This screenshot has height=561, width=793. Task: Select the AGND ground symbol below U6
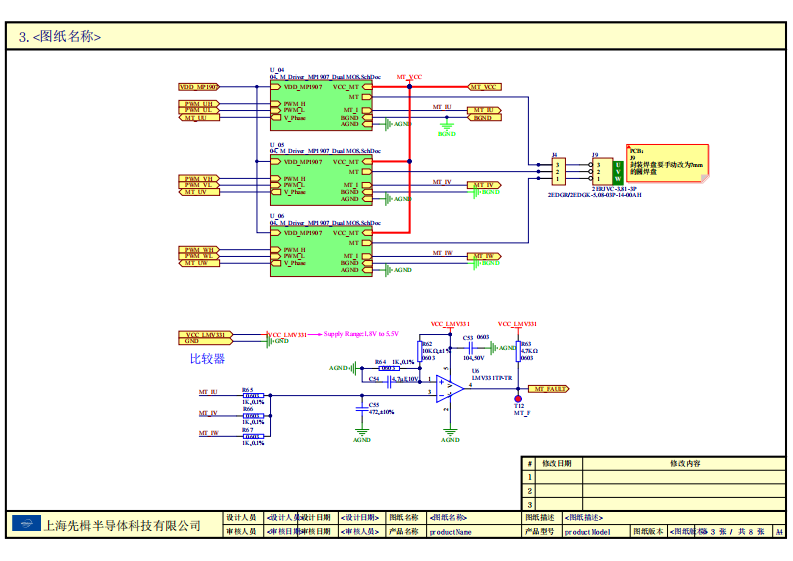click(450, 432)
